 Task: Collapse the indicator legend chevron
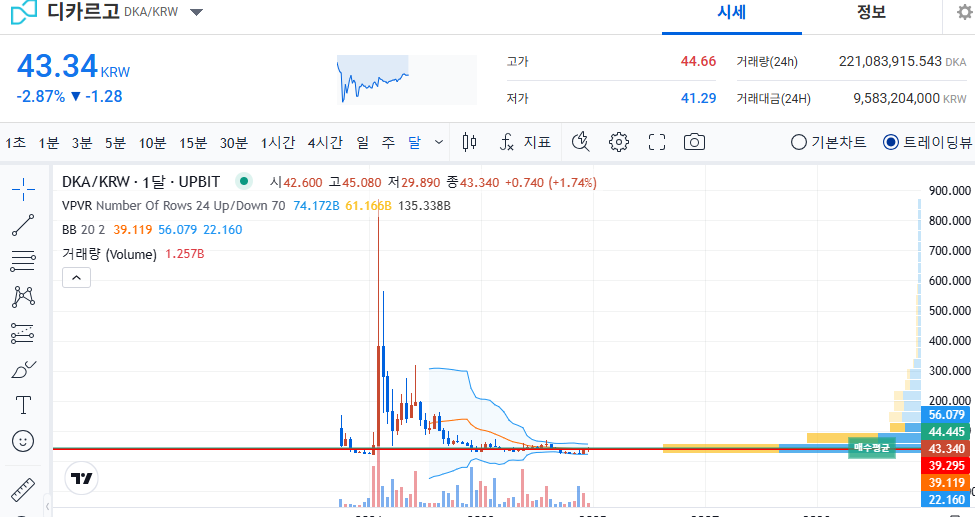pos(76,277)
